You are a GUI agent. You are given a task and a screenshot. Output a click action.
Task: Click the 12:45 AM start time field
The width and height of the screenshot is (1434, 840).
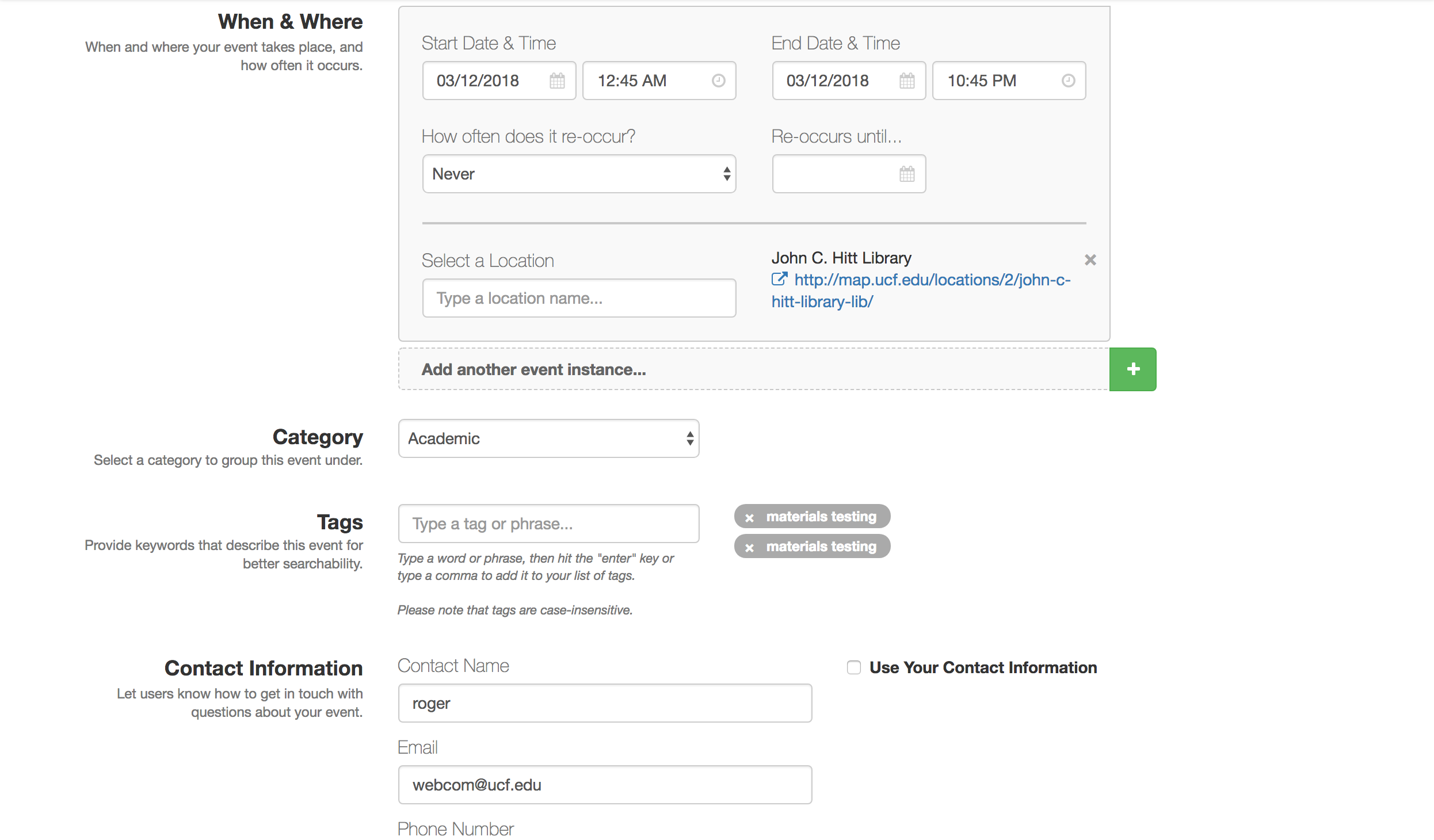644,81
